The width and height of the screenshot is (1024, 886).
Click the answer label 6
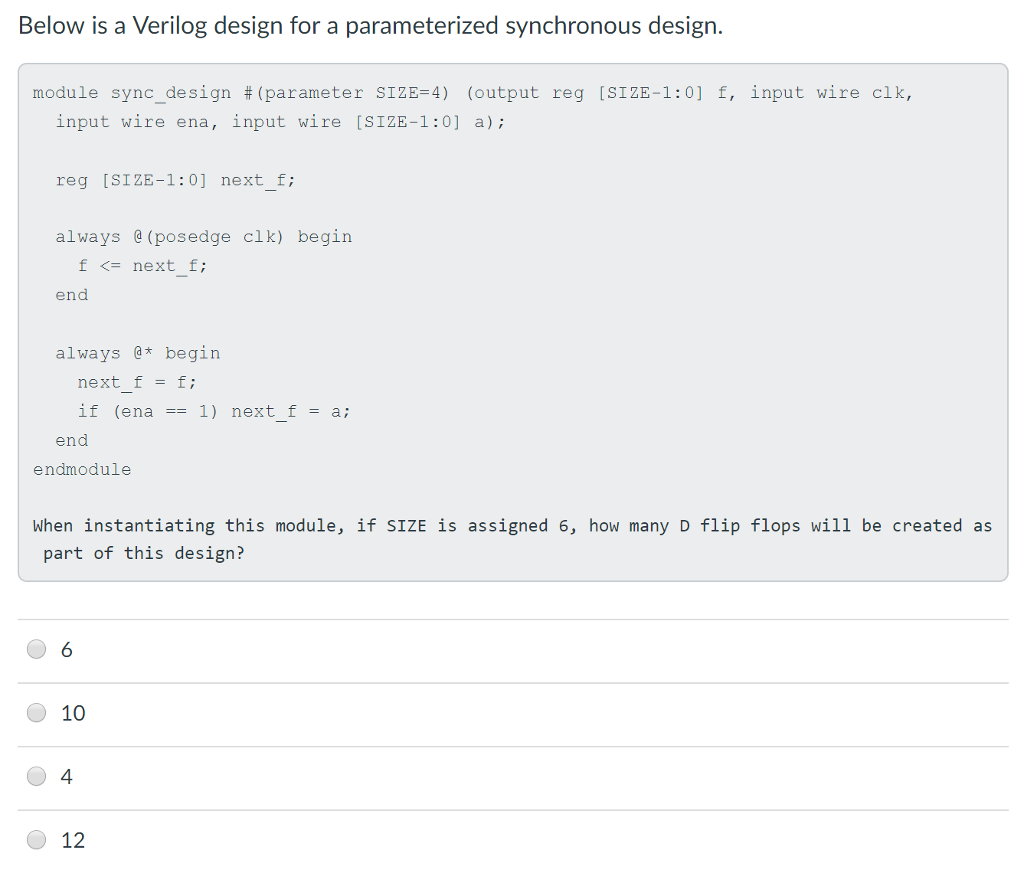click(x=66, y=649)
